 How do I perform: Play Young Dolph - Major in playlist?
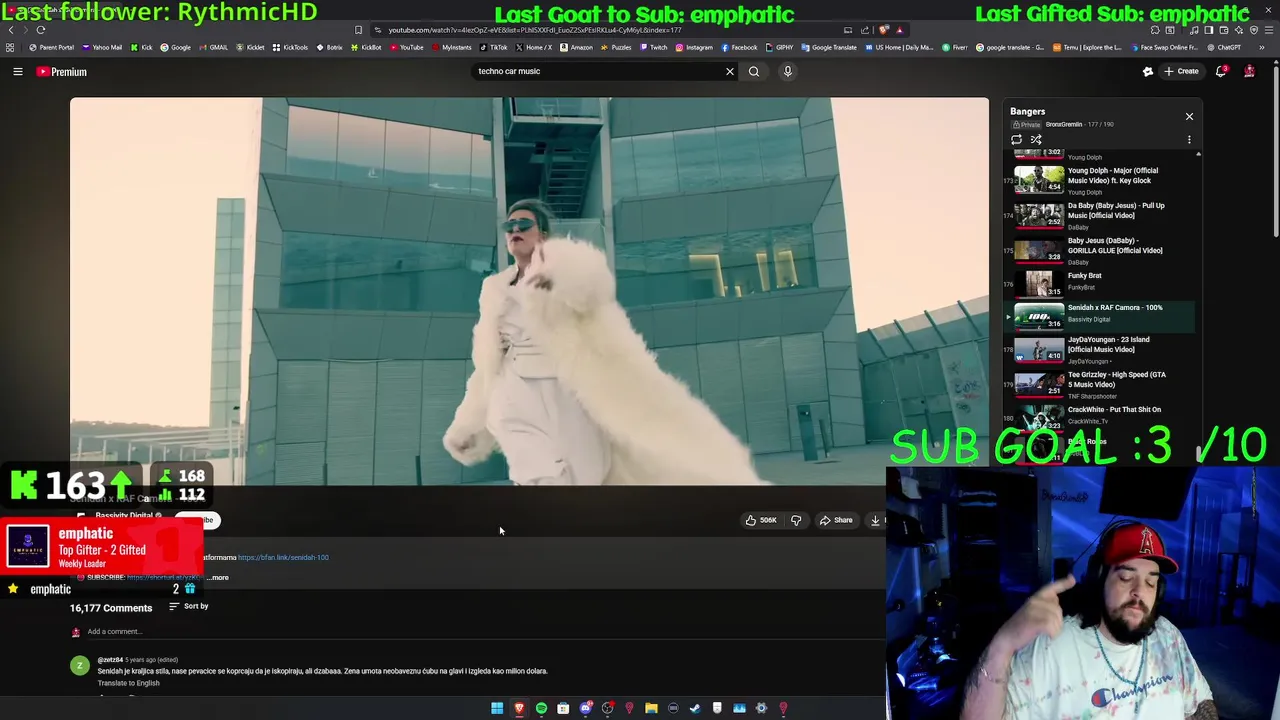(1098, 180)
